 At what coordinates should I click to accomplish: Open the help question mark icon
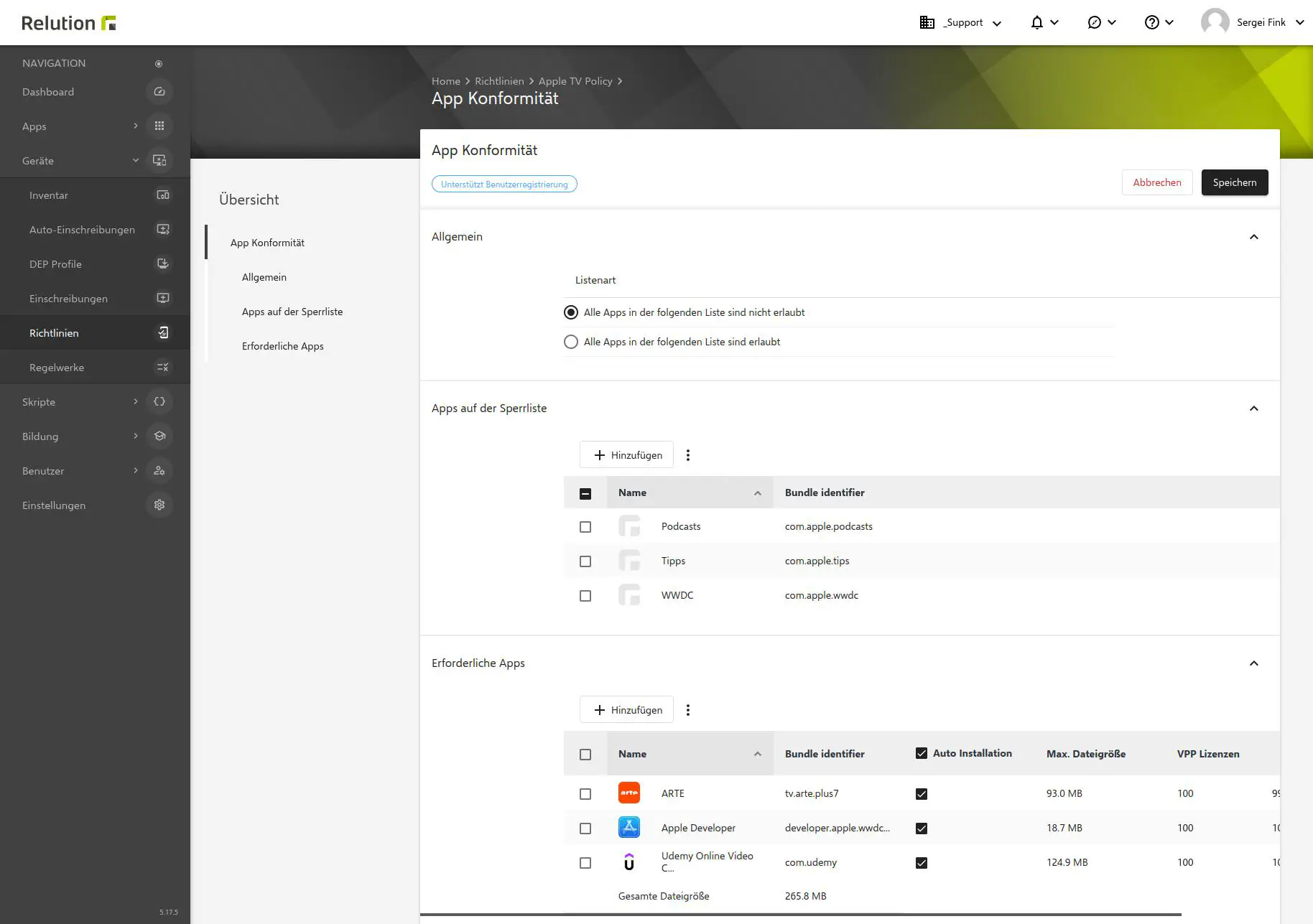coord(1152,22)
